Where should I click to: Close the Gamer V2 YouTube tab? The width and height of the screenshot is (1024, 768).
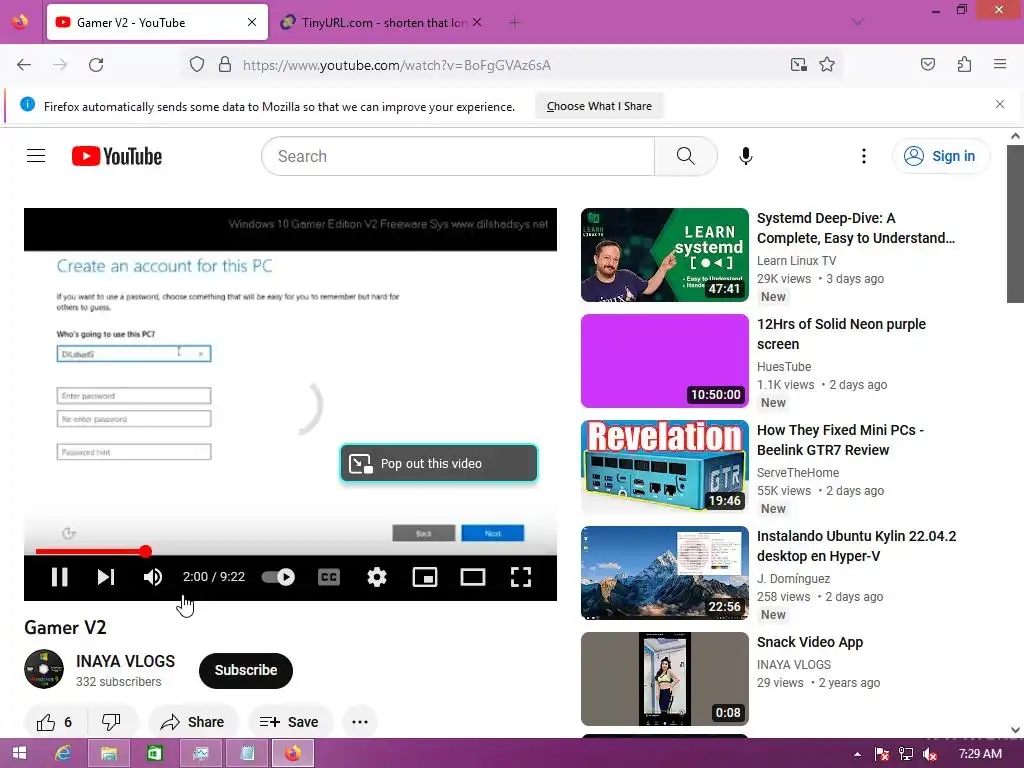[x=252, y=22]
